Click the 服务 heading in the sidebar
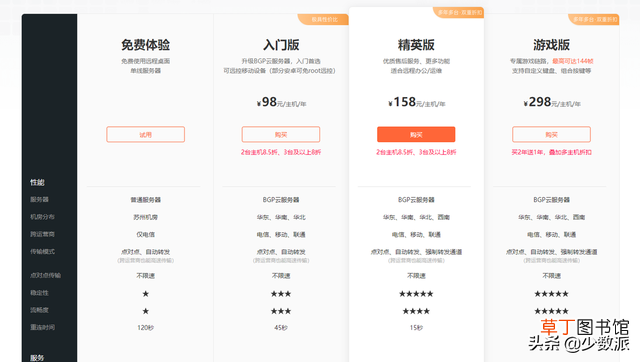 tap(37, 358)
